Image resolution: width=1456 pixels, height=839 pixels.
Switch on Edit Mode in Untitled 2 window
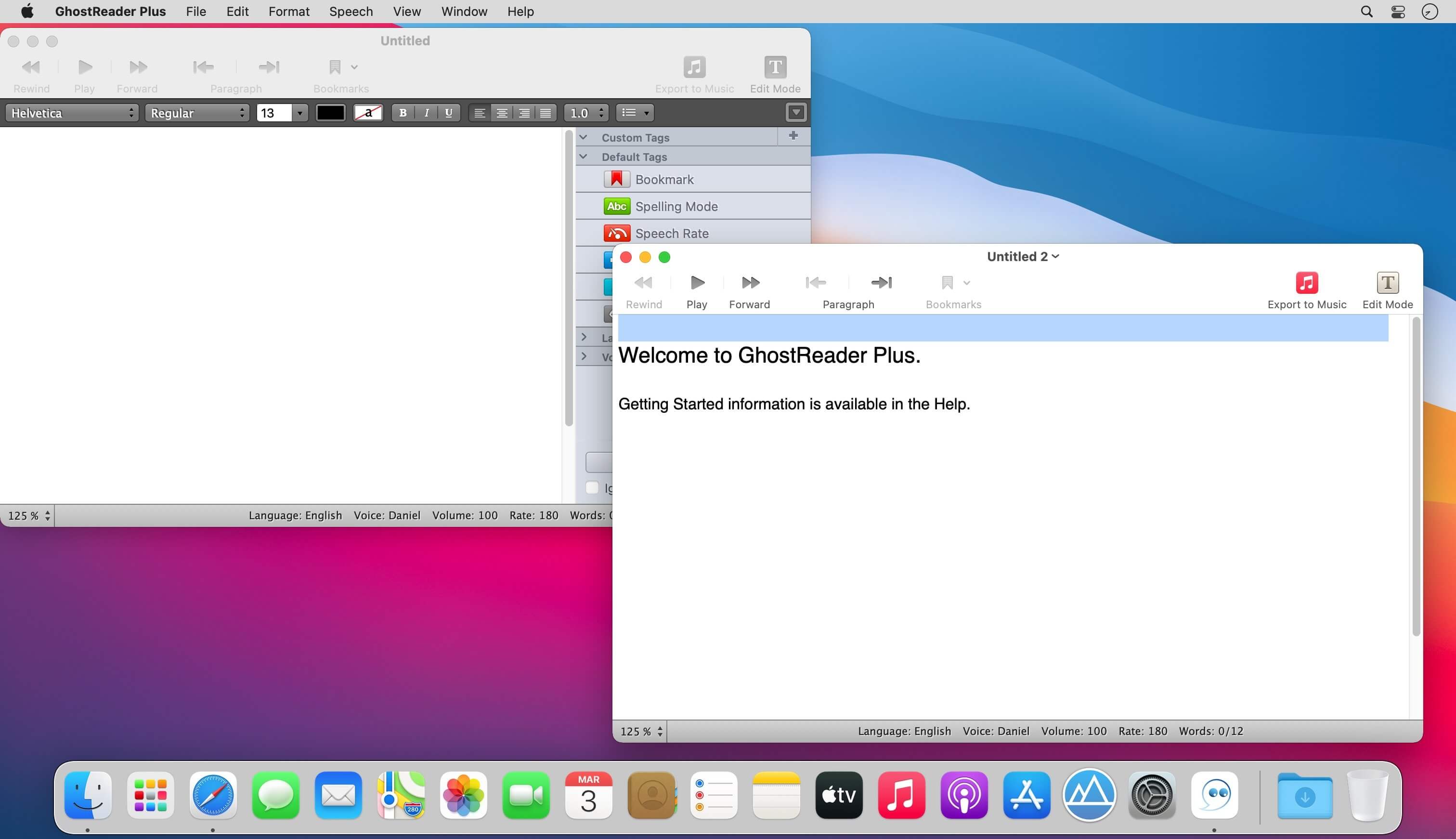pyautogui.click(x=1388, y=283)
